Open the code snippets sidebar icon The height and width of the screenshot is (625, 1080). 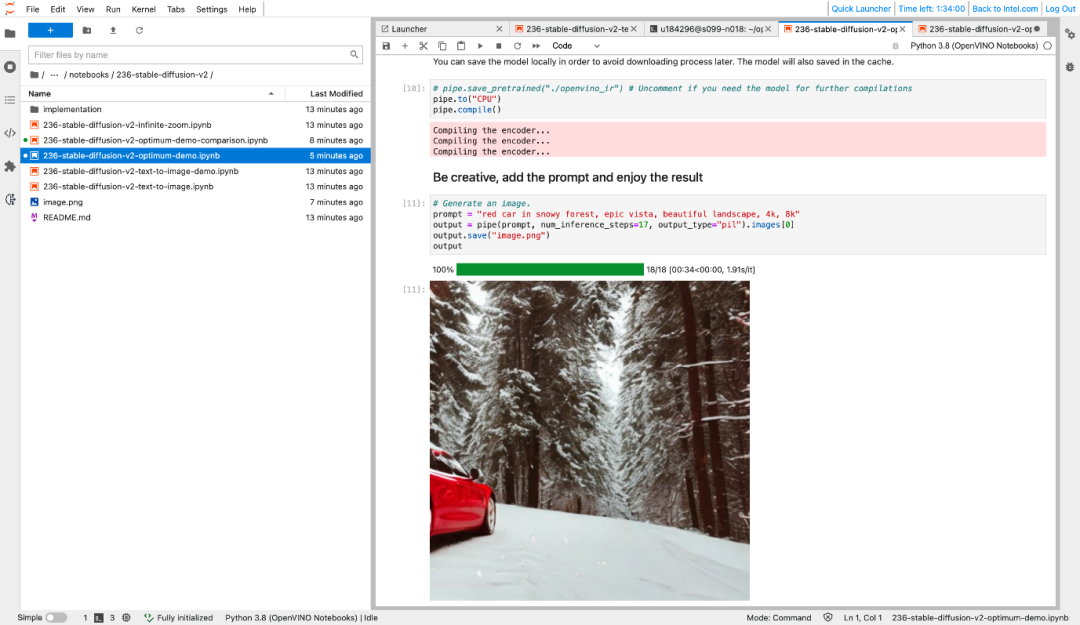pyautogui.click(x=10, y=133)
